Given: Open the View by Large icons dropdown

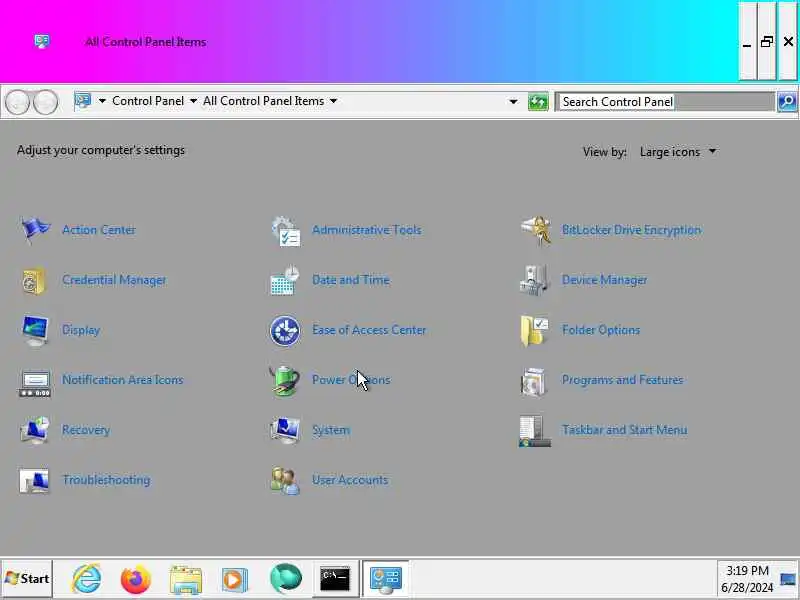Looking at the screenshot, I should [x=678, y=152].
